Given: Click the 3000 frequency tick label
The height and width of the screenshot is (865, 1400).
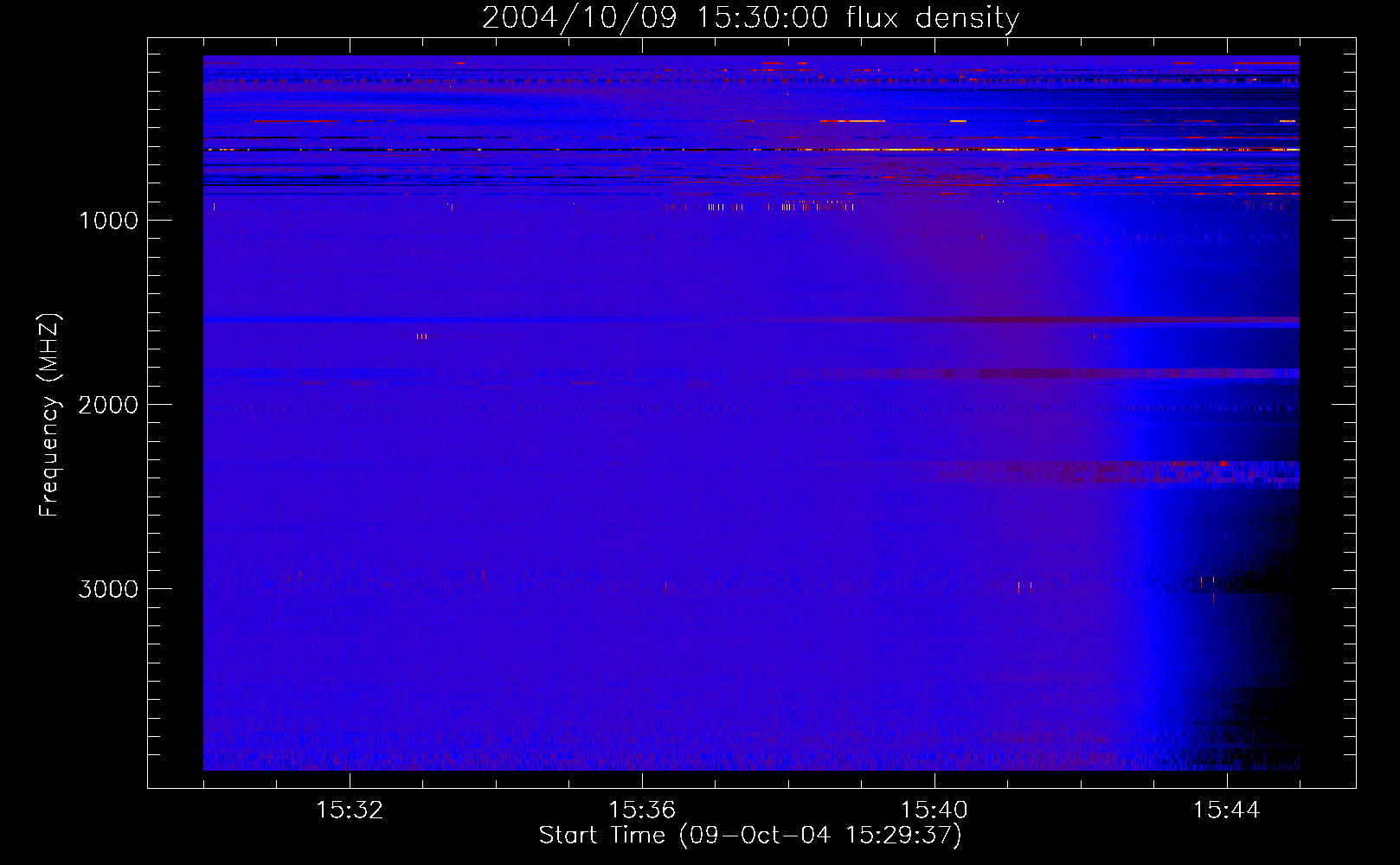Looking at the screenshot, I should click(x=108, y=589).
